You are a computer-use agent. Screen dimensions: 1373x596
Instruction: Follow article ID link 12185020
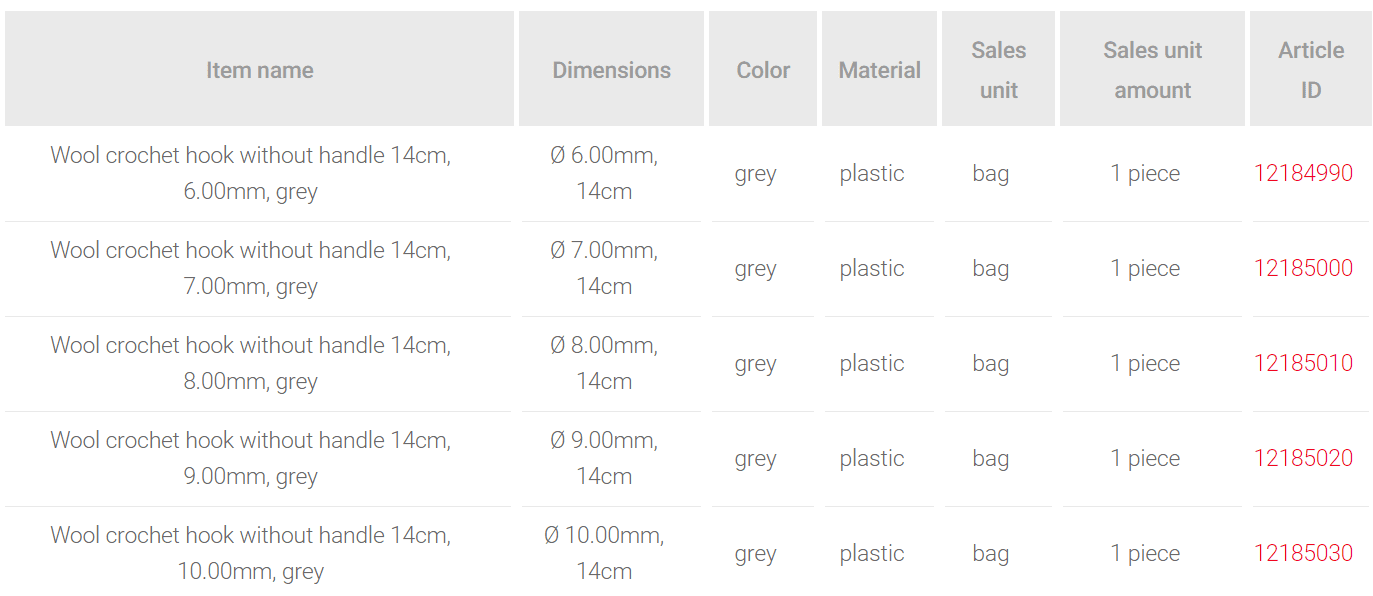tap(1303, 458)
